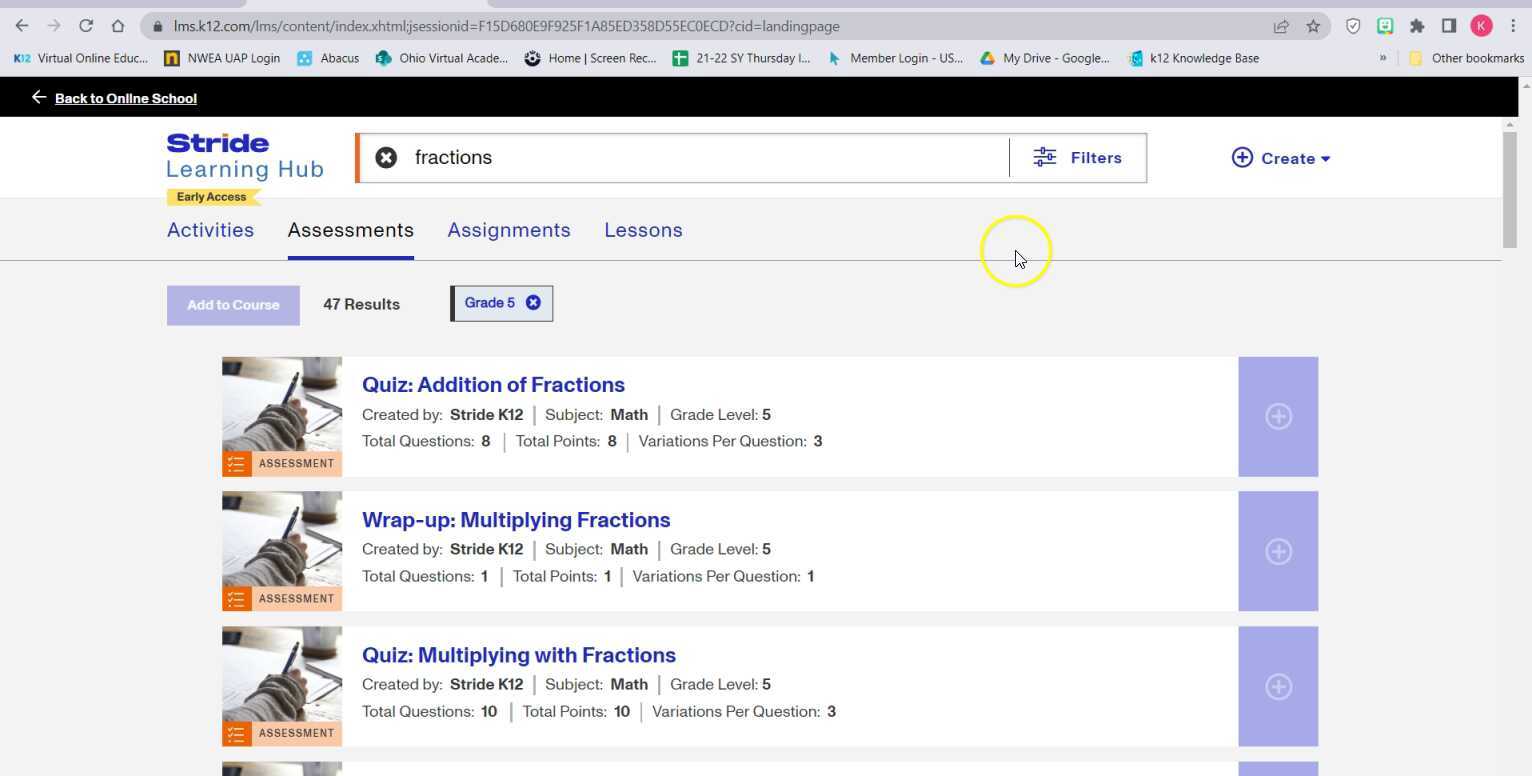This screenshot has width=1532, height=776.
Task: Open the browser extensions puzzle icon
Action: (x=1417, y=26)
